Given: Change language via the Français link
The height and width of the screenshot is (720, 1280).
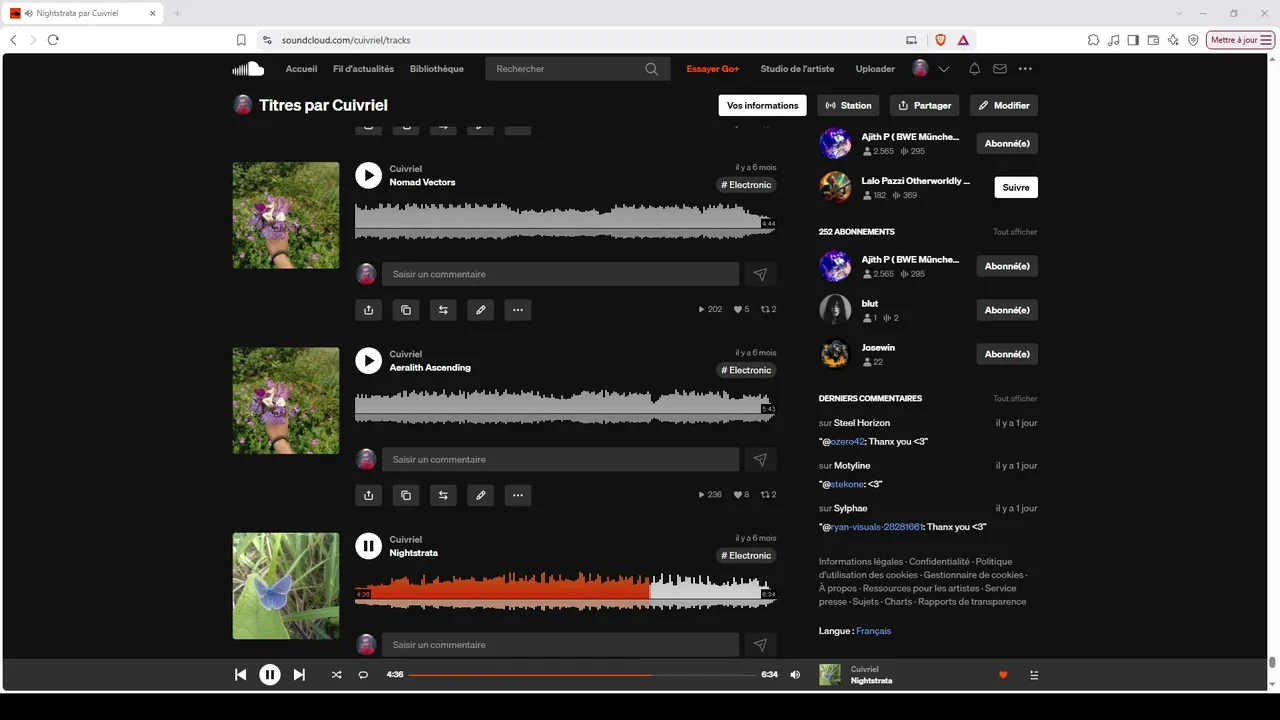Looking at the screenshot, I should coord(873,631).
